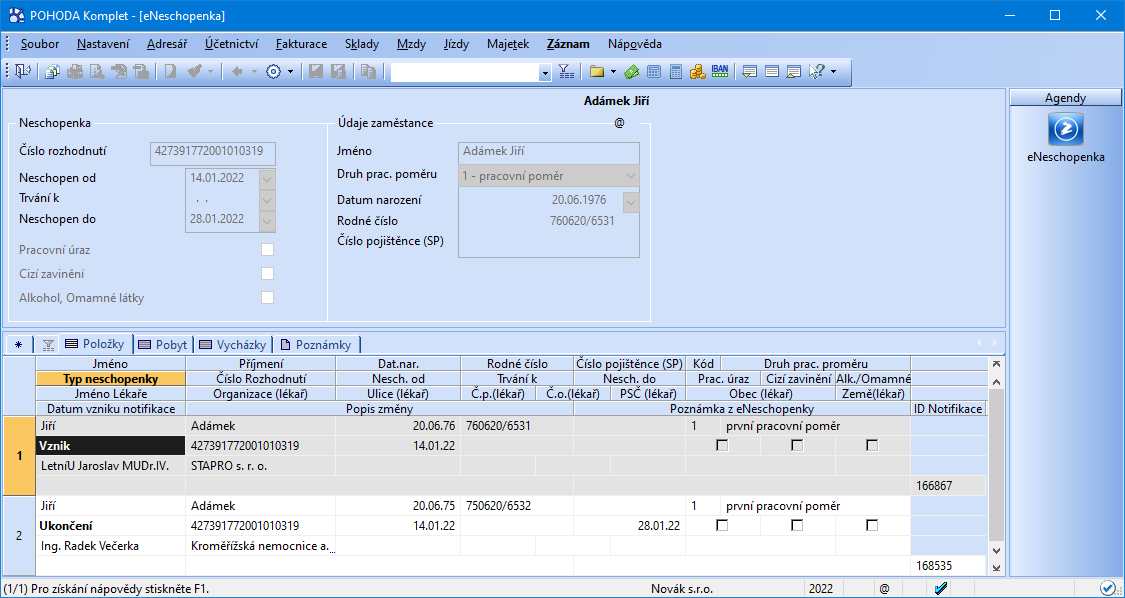The height and width of the screenshot is (598, 1125).
Task: Click the Kroměřížská nemocnice organization cell
Action: pos(260,546)
